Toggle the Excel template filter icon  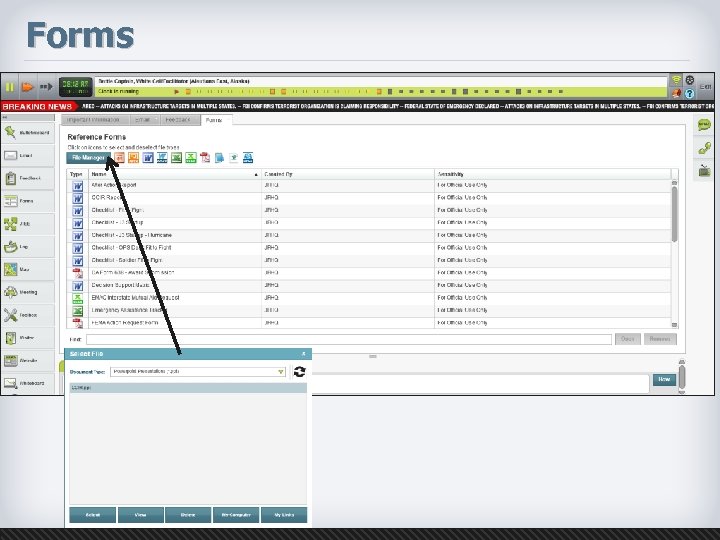[x=191, y=158]
